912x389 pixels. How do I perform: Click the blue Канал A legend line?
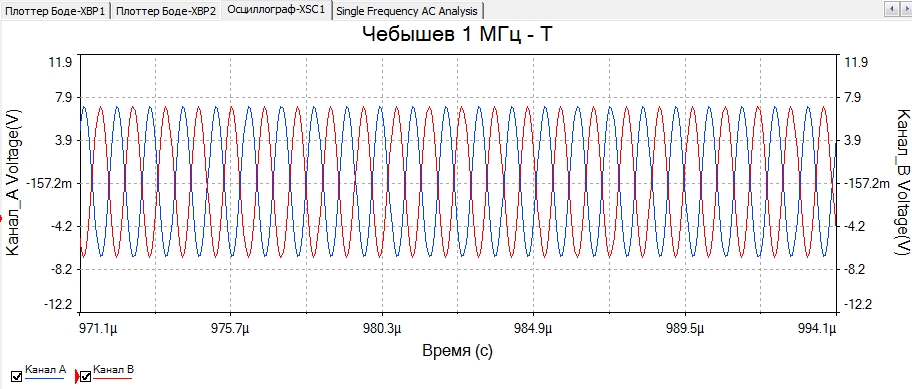click(44, 378)
